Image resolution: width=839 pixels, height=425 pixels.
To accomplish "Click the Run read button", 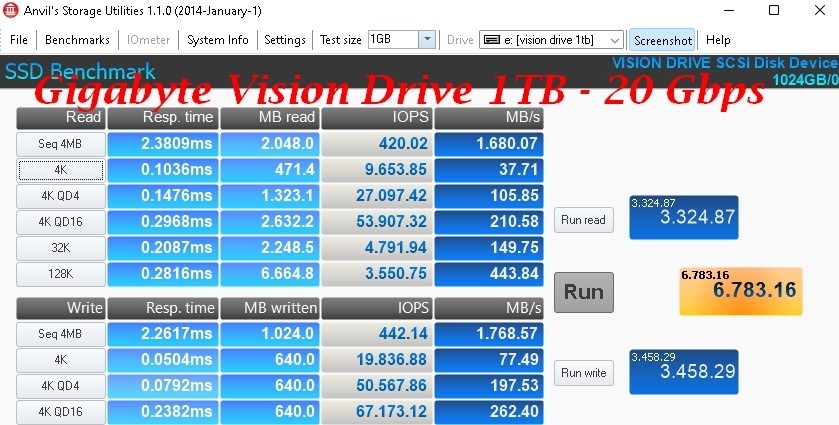I will [x=584, y=220].
